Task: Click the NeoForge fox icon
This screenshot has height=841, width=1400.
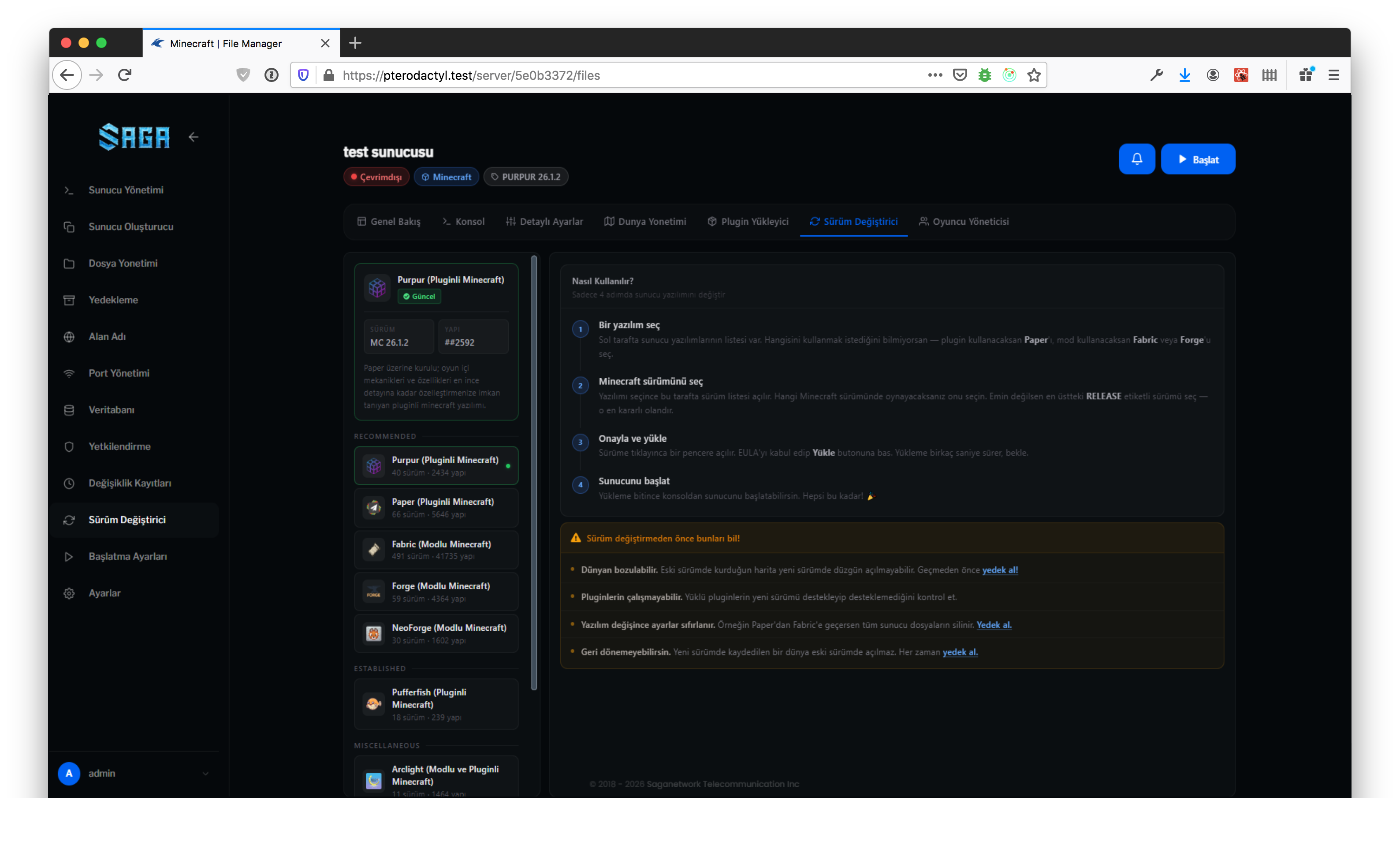Action: [374, 633]
